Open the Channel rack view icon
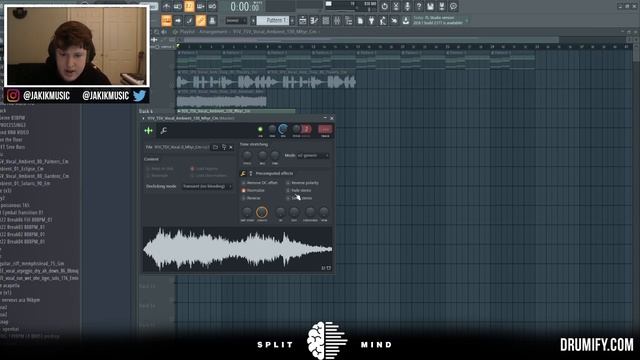 coord(326,20)
